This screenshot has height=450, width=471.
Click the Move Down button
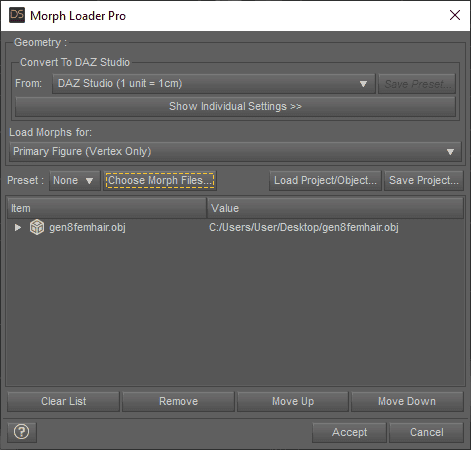point(407,401)
